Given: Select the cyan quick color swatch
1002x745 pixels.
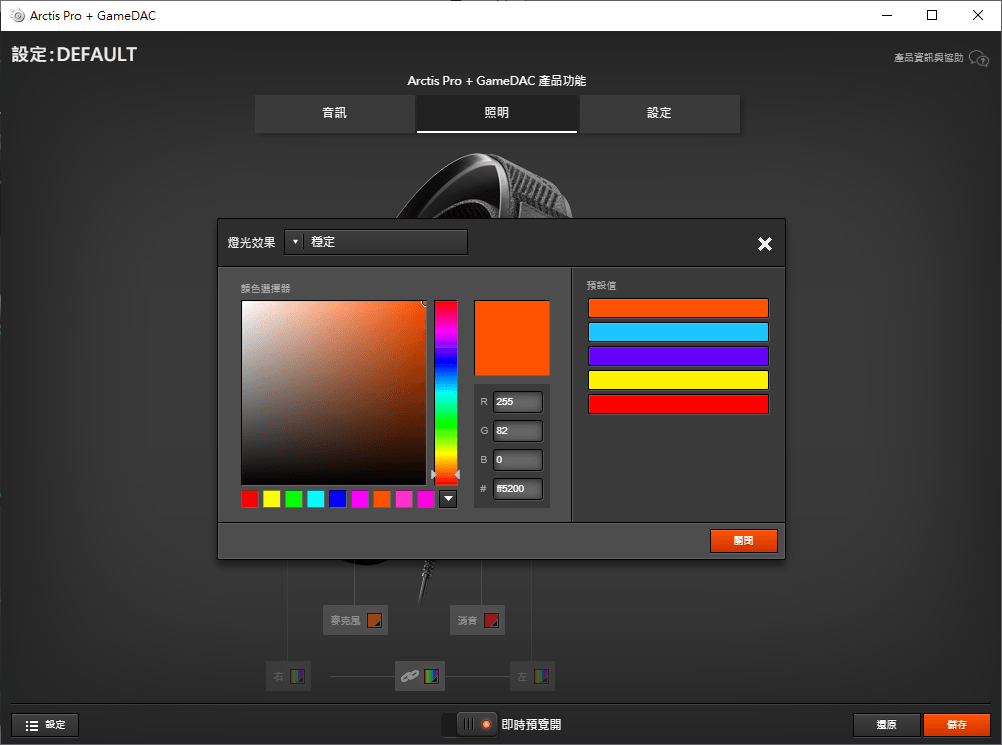Looking at the screenshot, I should pyautogui.click(x=316, y=498).
